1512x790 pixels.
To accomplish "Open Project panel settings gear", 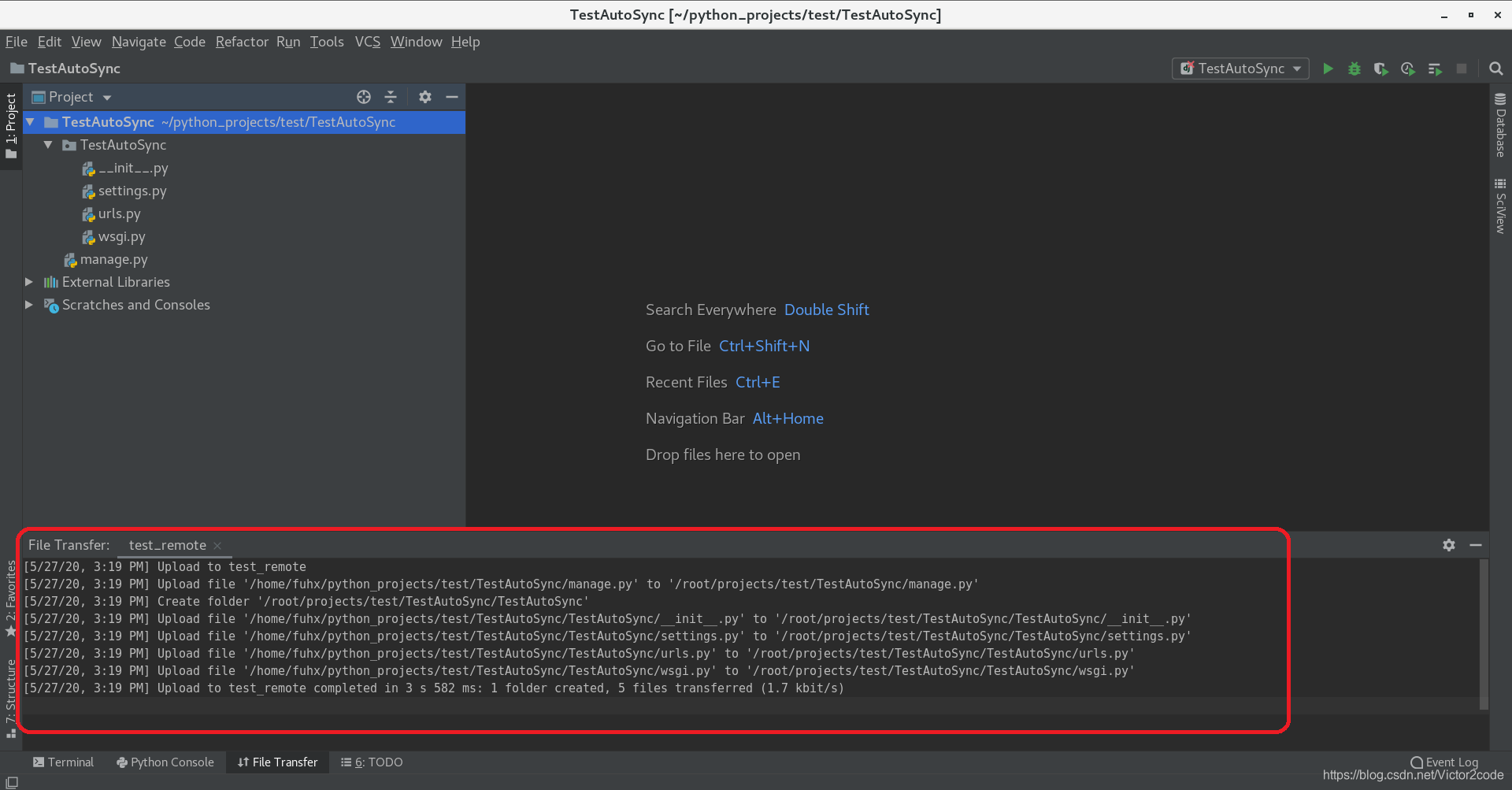I will (x=425, y=97).
